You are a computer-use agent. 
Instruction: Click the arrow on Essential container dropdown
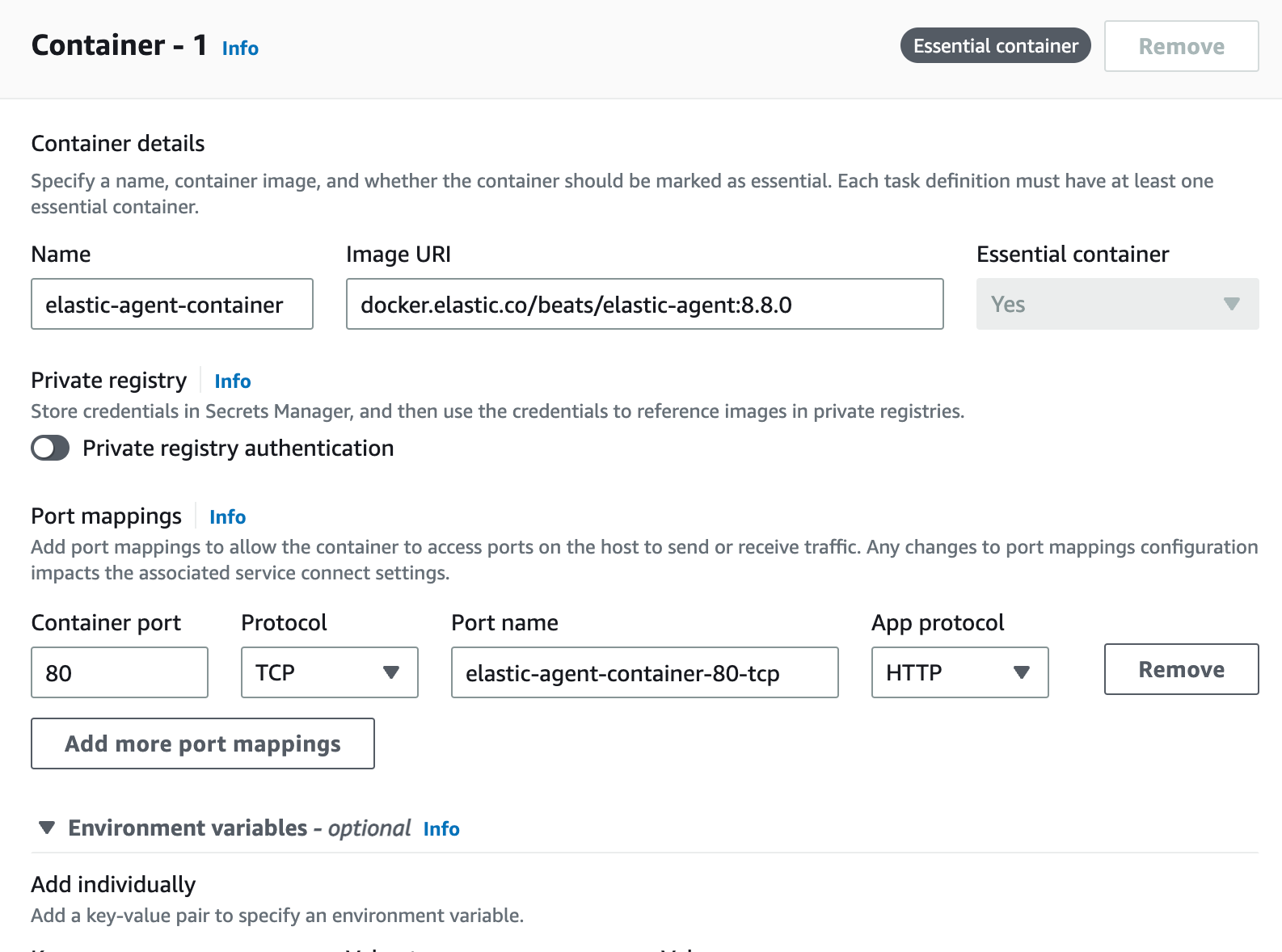coord(1231,305)
